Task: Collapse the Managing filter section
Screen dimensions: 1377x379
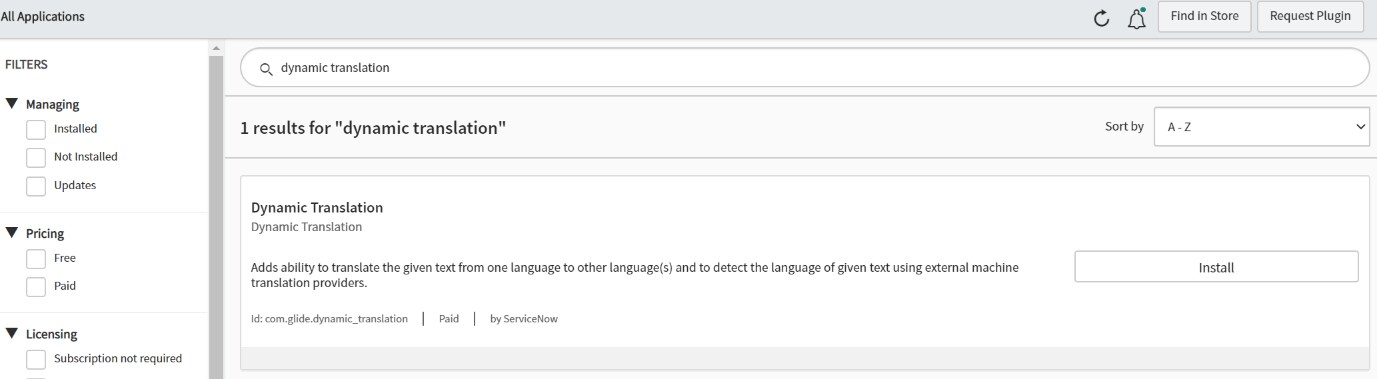Action: pos(12,104)
